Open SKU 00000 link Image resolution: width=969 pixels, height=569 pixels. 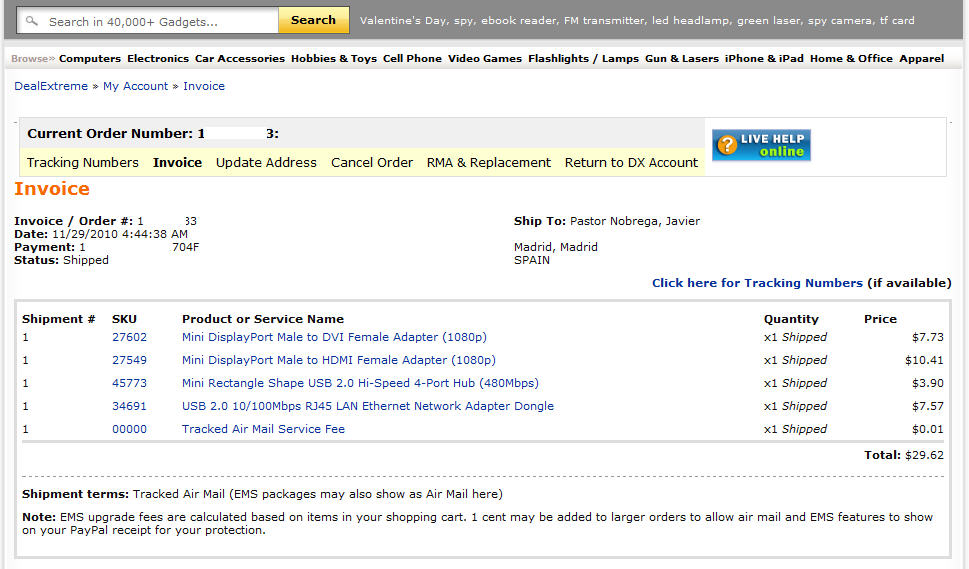(x=129, y=429)
